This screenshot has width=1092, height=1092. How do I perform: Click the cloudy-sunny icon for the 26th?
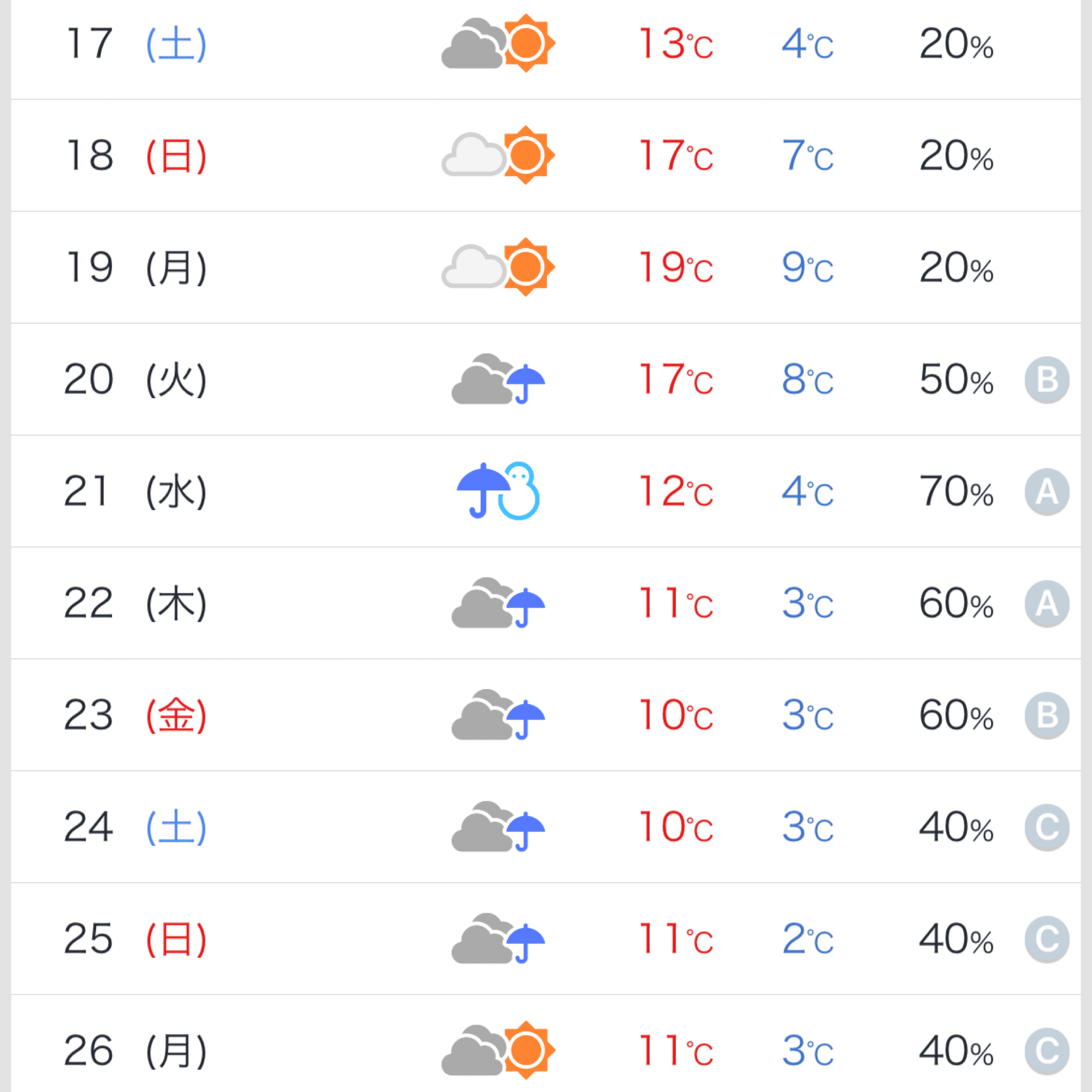coord(498,1050)
